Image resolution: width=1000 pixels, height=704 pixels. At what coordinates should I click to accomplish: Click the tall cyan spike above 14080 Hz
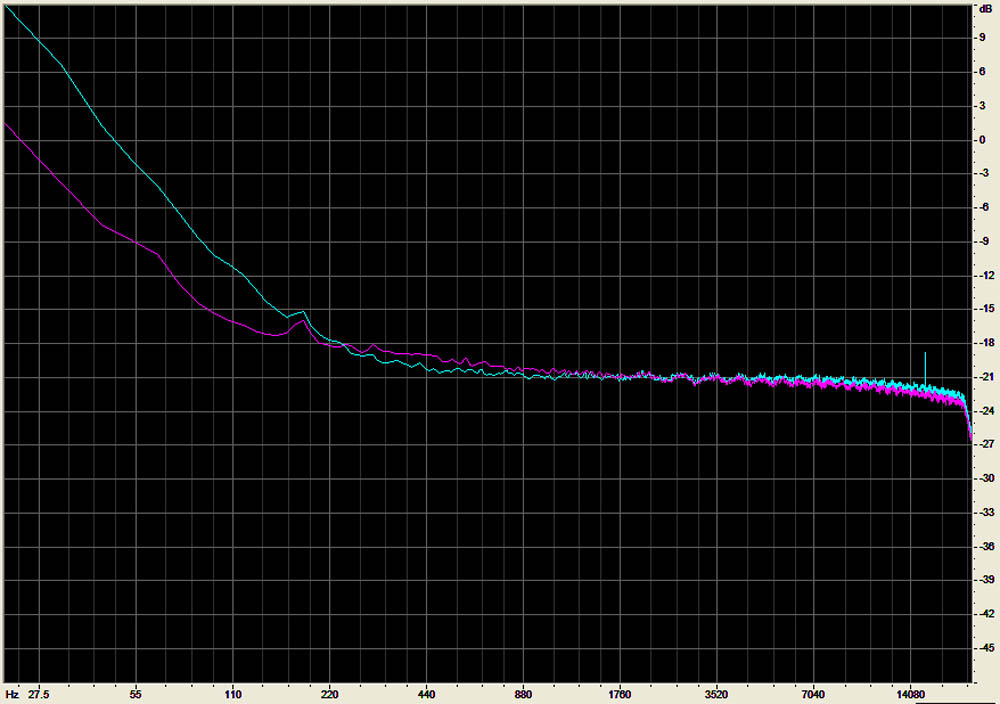click(925, 369)
